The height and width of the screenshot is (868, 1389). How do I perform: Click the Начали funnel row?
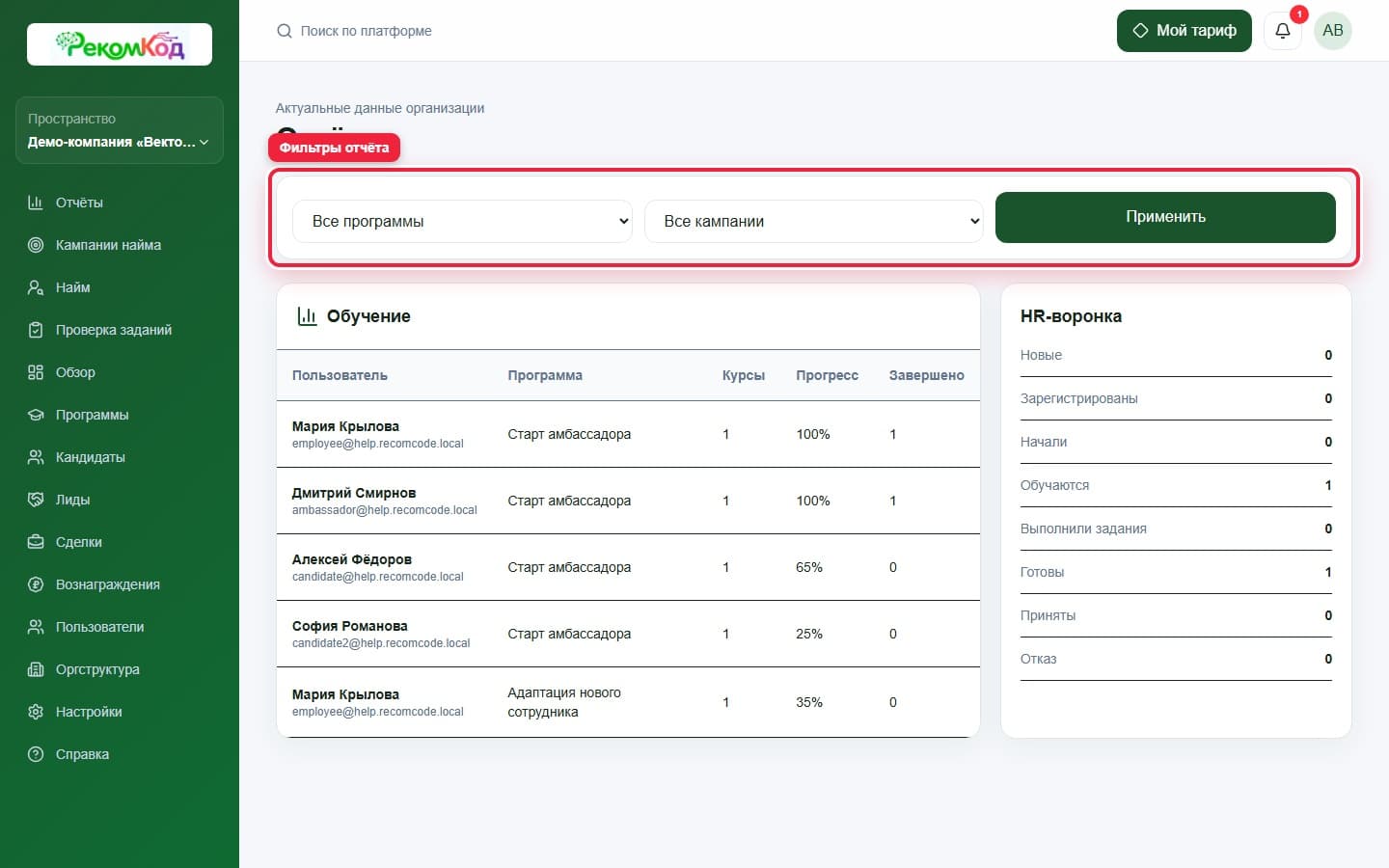click(x=1176, y=442)
